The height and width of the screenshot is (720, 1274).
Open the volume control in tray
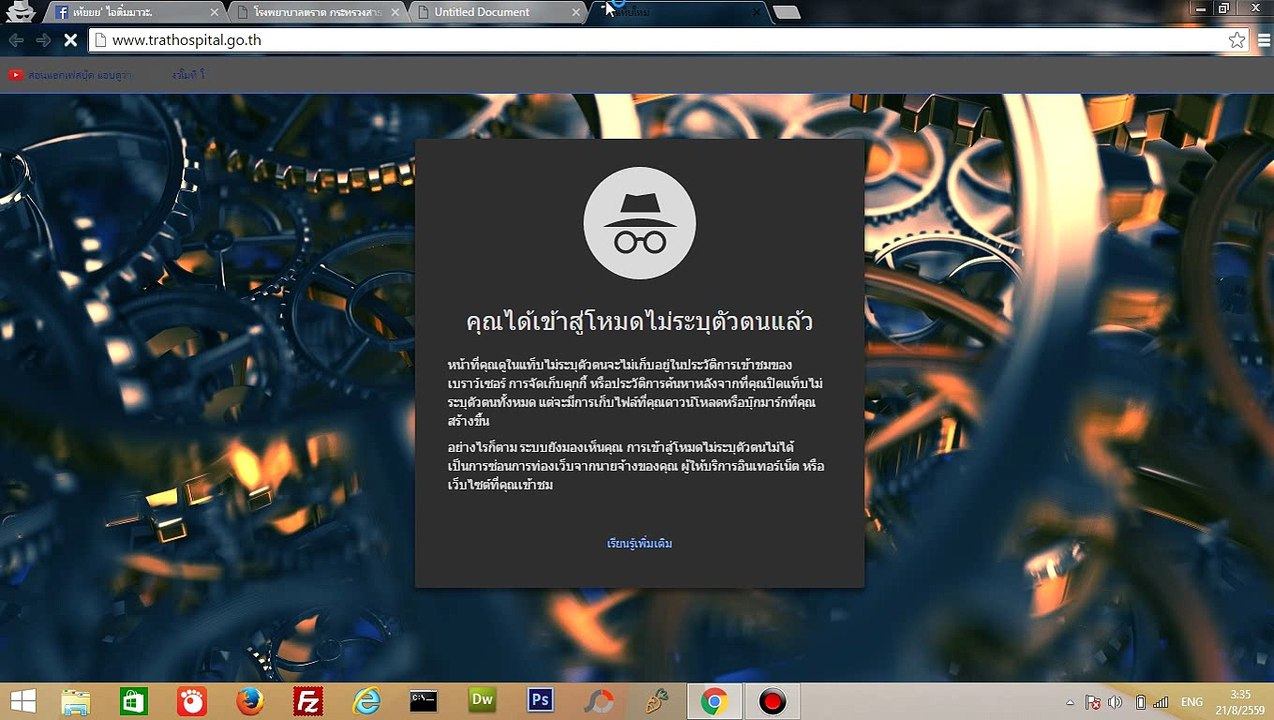pos(1115,702)
